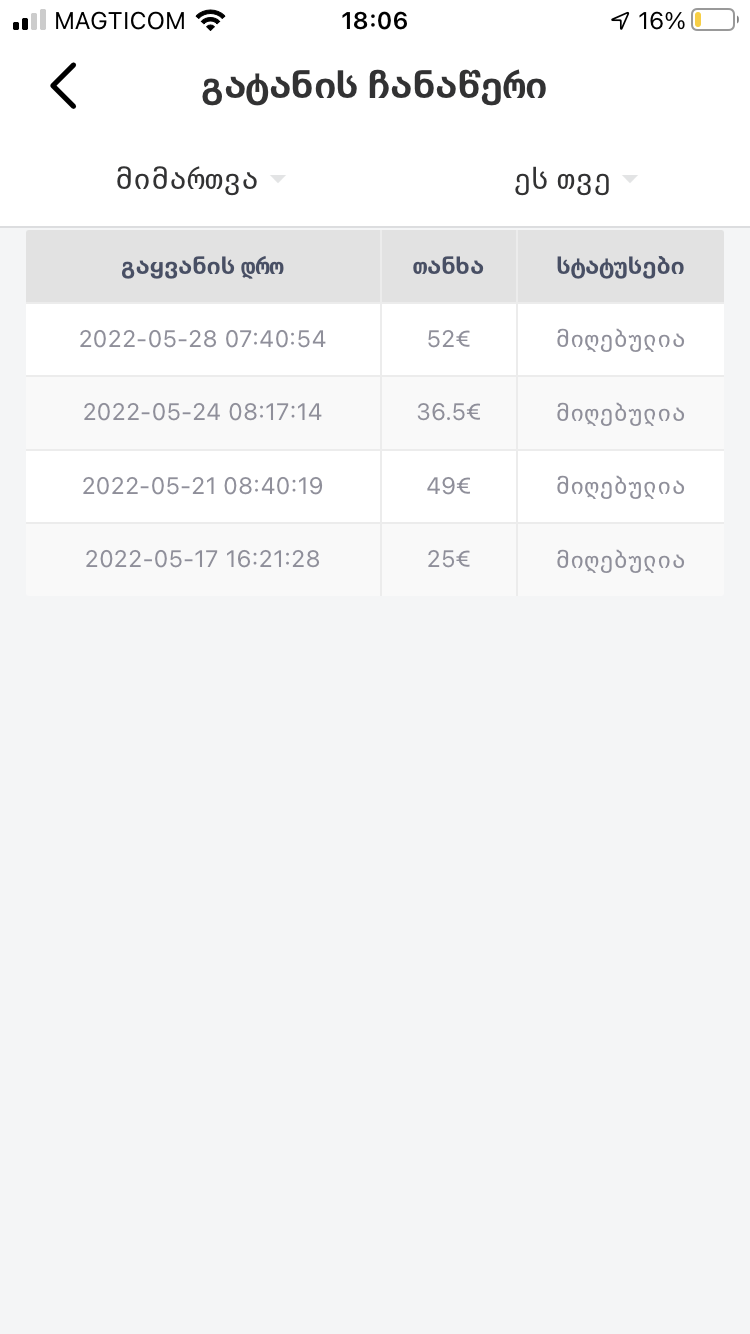The width and height of the screenshot is (750, 1334).
Task: Click the გაყვანის დრო column header
Action: click(203, 267)
